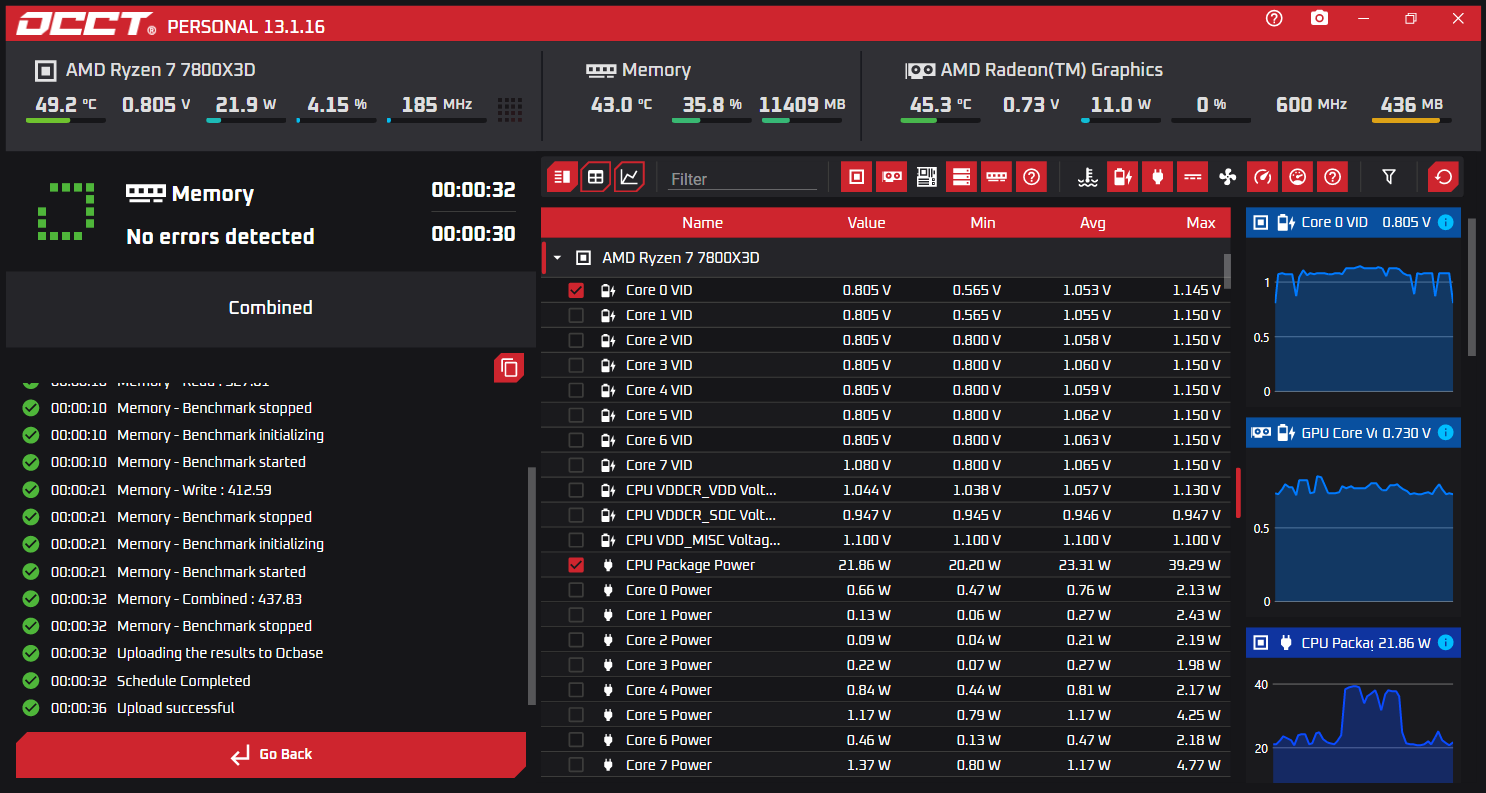
Task: Copy the test log with the copy icon
Action: click(x=509, y=367)
